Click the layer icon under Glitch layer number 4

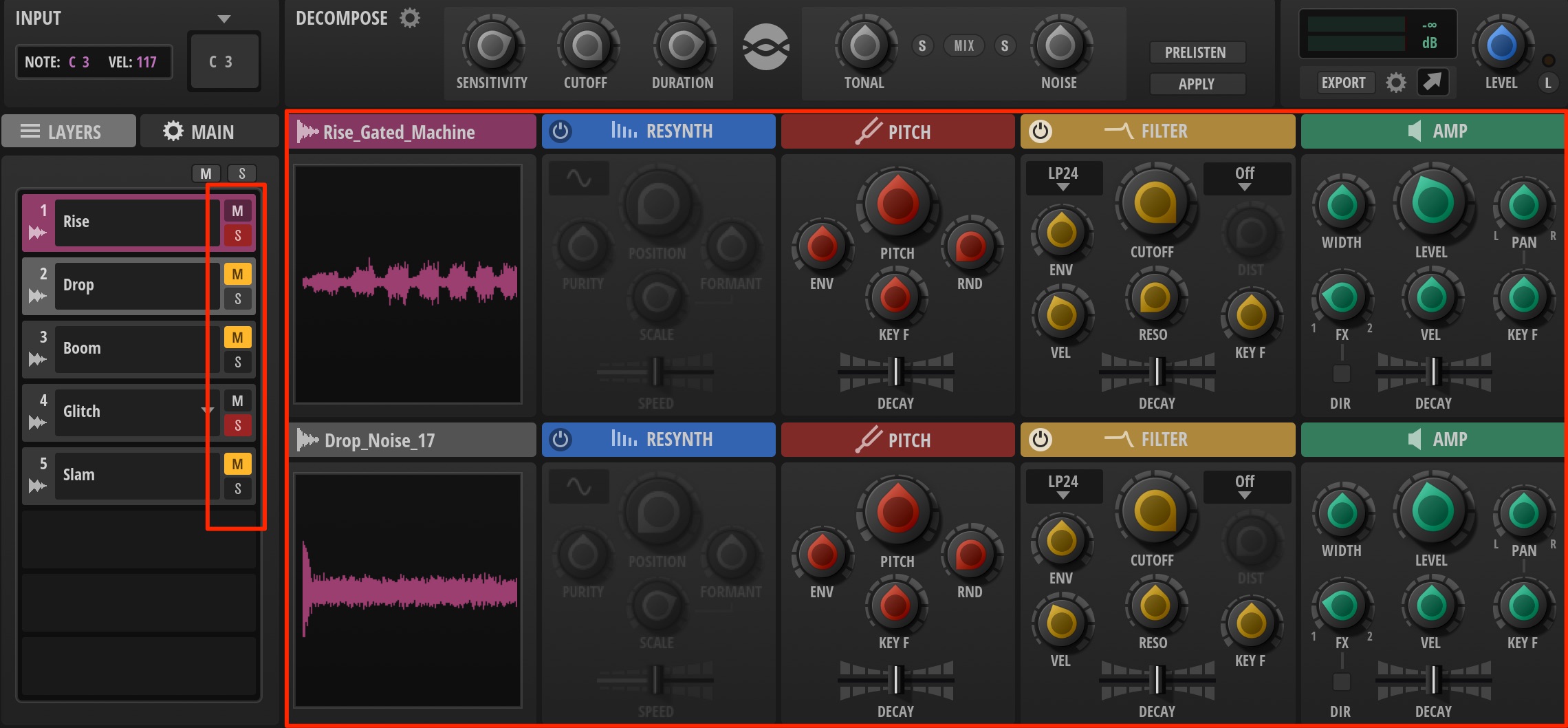pos(37,422)
